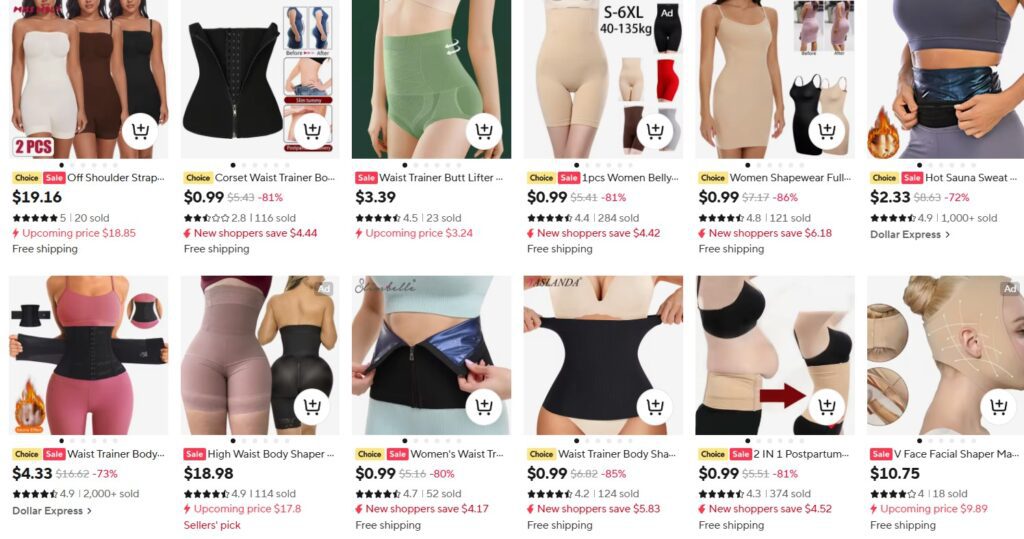Add High Waist Body Shaper to cart
Screen dimensions: 1024x539
(312, 406)
